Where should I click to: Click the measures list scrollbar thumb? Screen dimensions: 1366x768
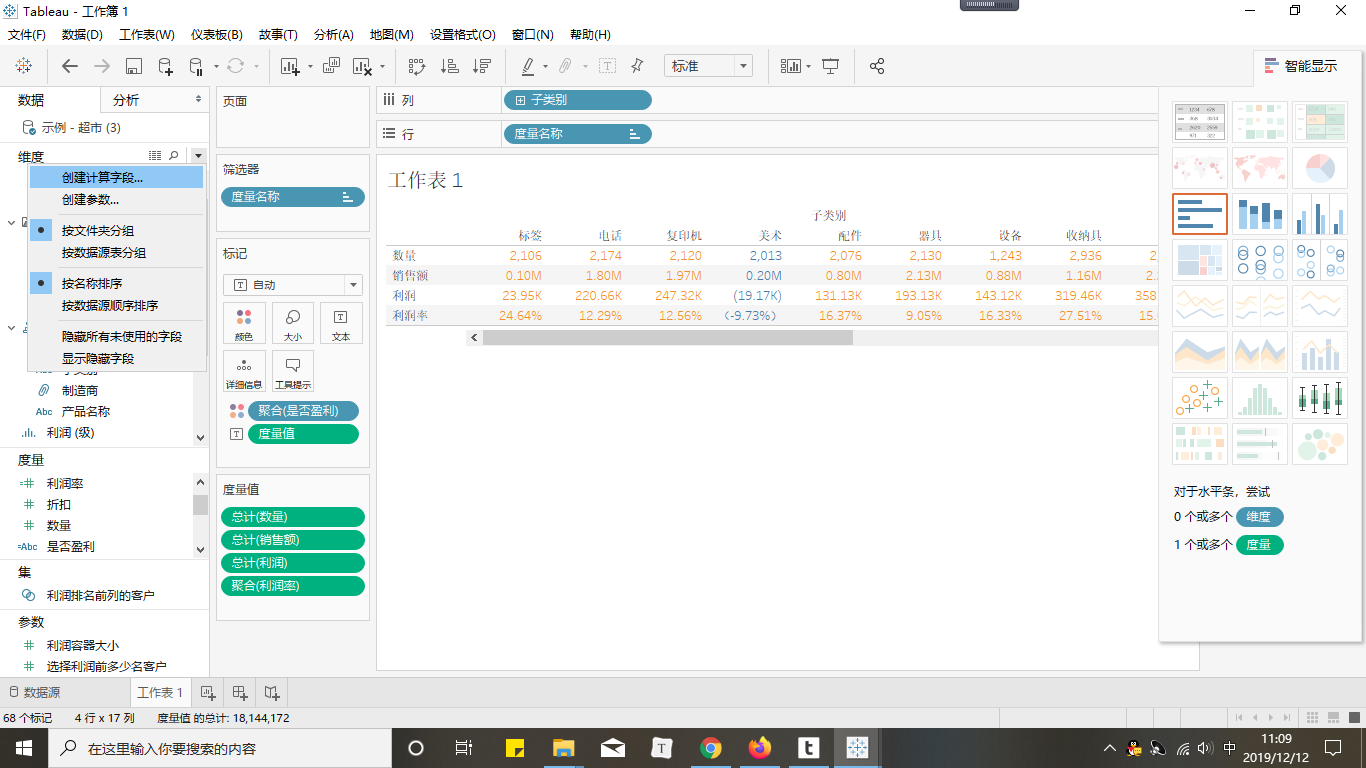[x=201, y=504]
